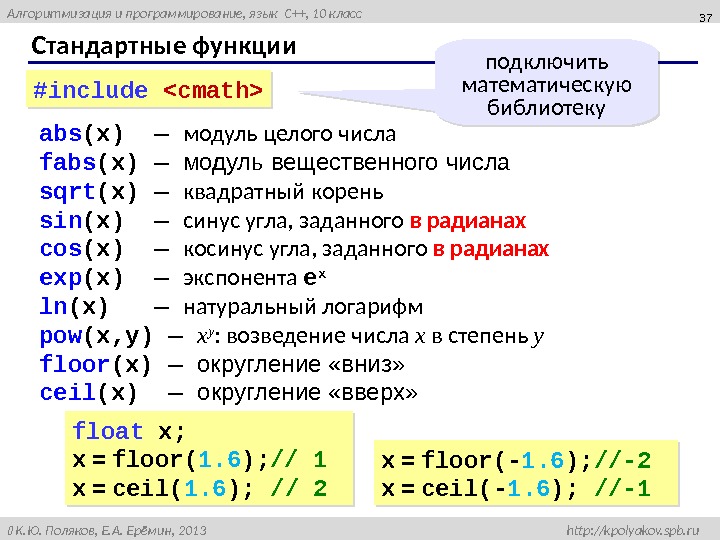Click the floor(x) function name in list

click(95, 365)
